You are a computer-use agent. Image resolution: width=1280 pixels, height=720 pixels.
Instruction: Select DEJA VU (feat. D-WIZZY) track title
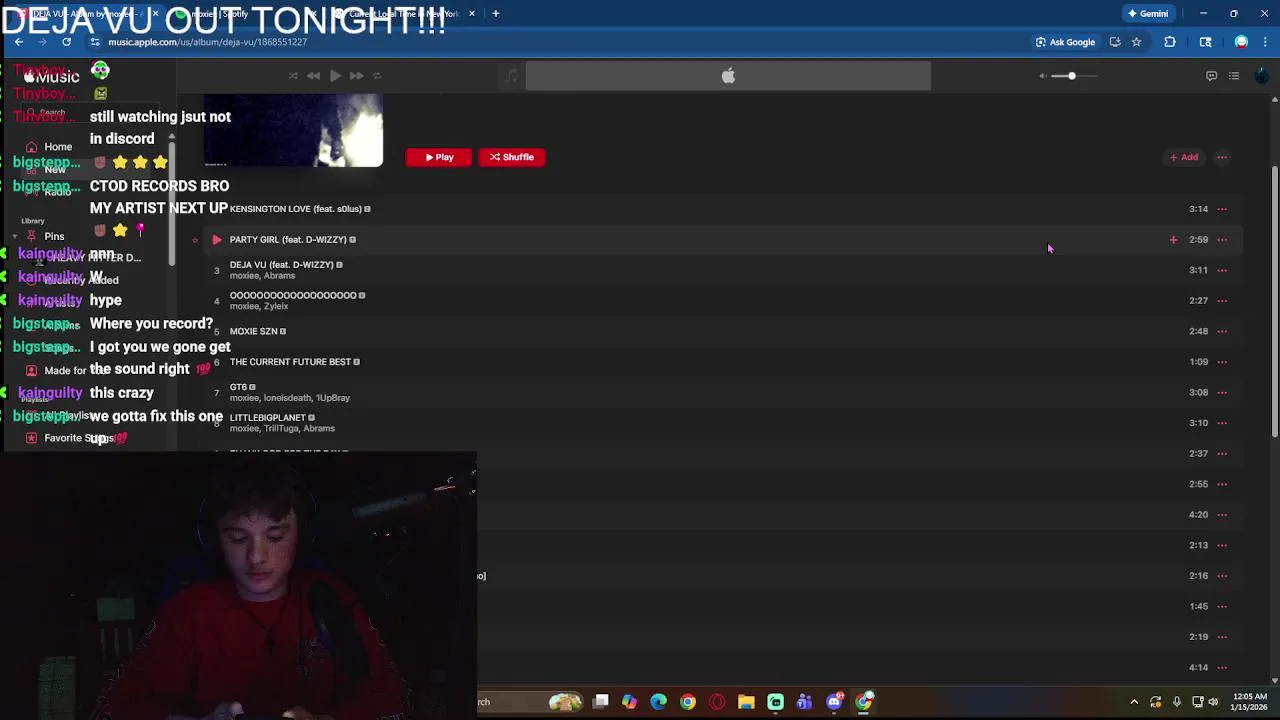tap(281, 265)
